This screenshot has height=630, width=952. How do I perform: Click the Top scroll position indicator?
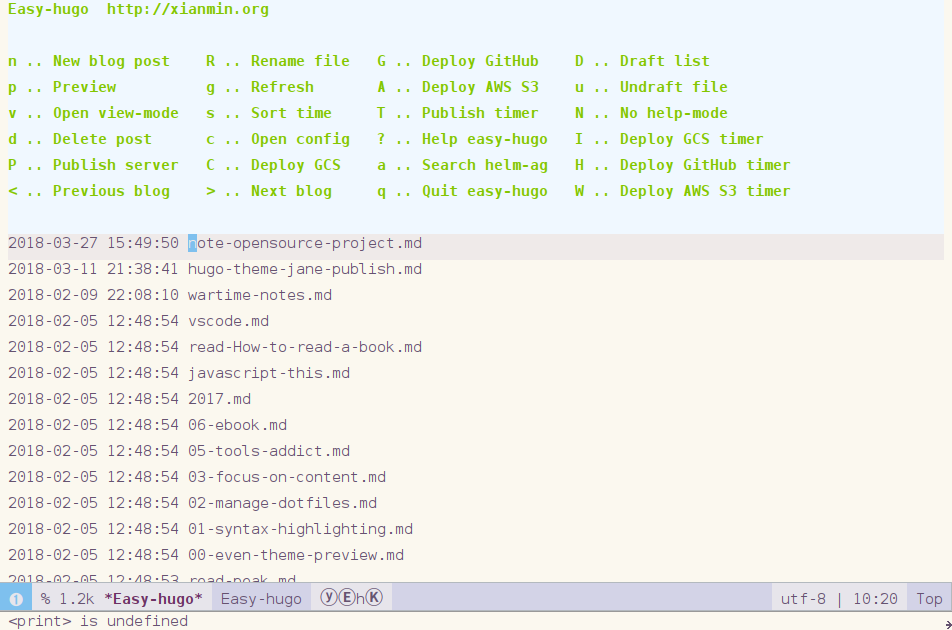tap(929, 599)
